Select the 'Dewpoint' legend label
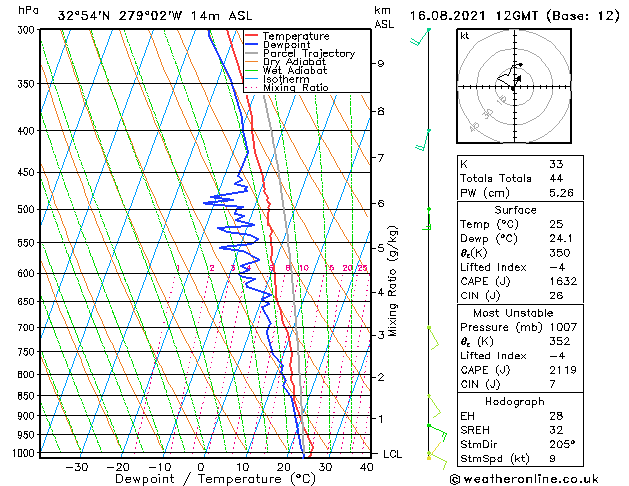 coord(286,45)
